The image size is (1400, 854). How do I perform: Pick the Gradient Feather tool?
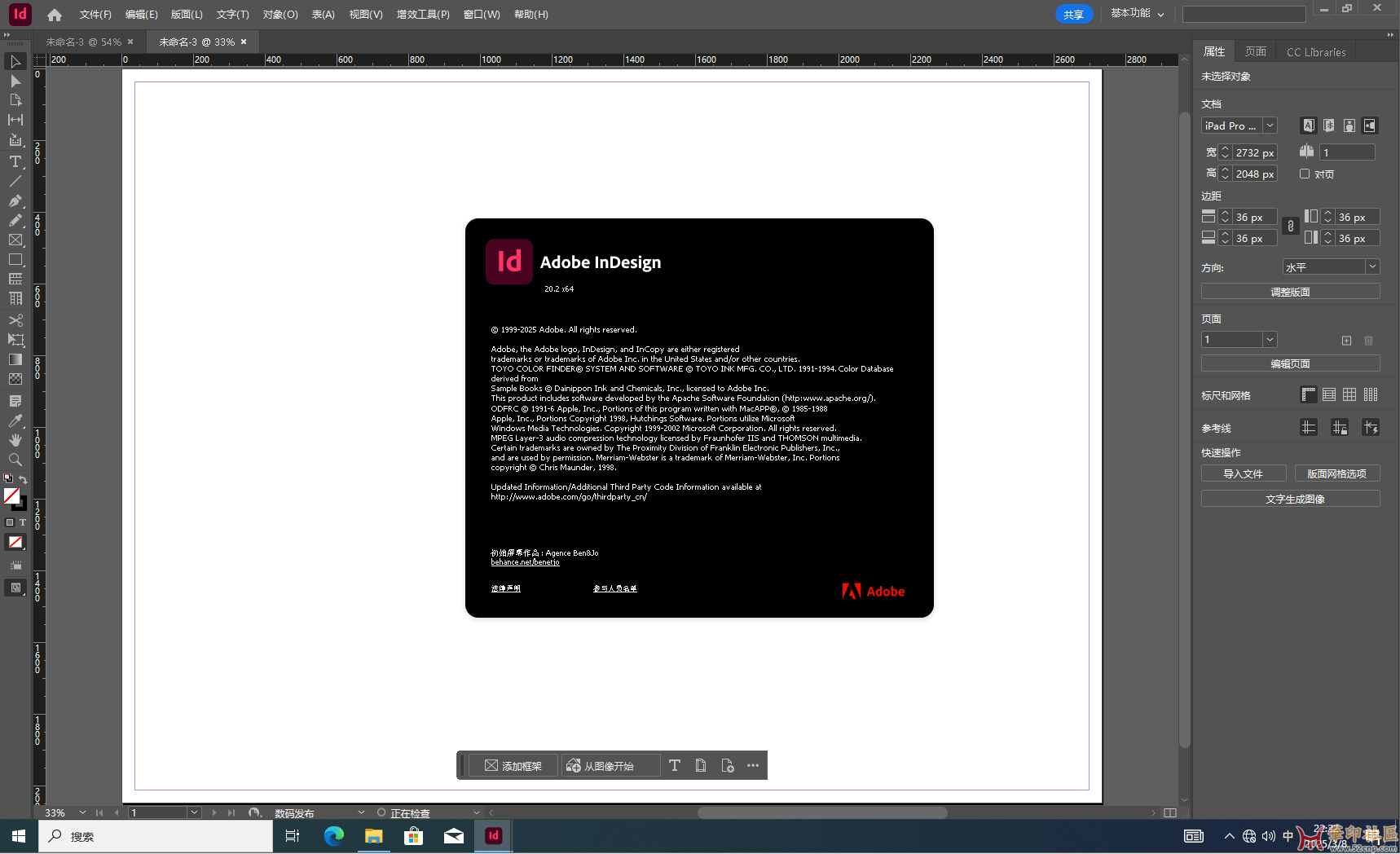pos(15,379)
